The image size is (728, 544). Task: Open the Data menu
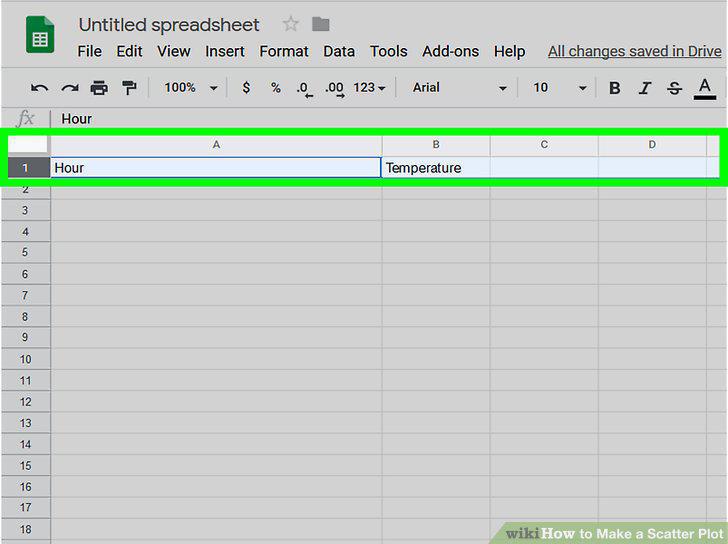[339, 51]
